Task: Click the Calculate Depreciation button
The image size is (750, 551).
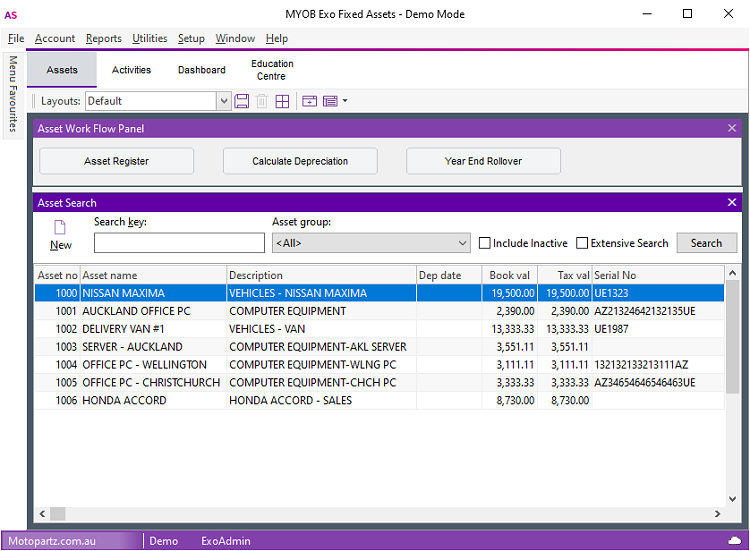Action: point(300,161)
